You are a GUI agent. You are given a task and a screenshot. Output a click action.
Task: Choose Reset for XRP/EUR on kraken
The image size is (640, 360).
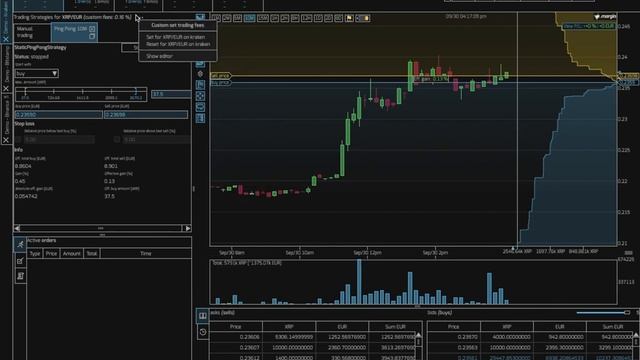(178, 44)
